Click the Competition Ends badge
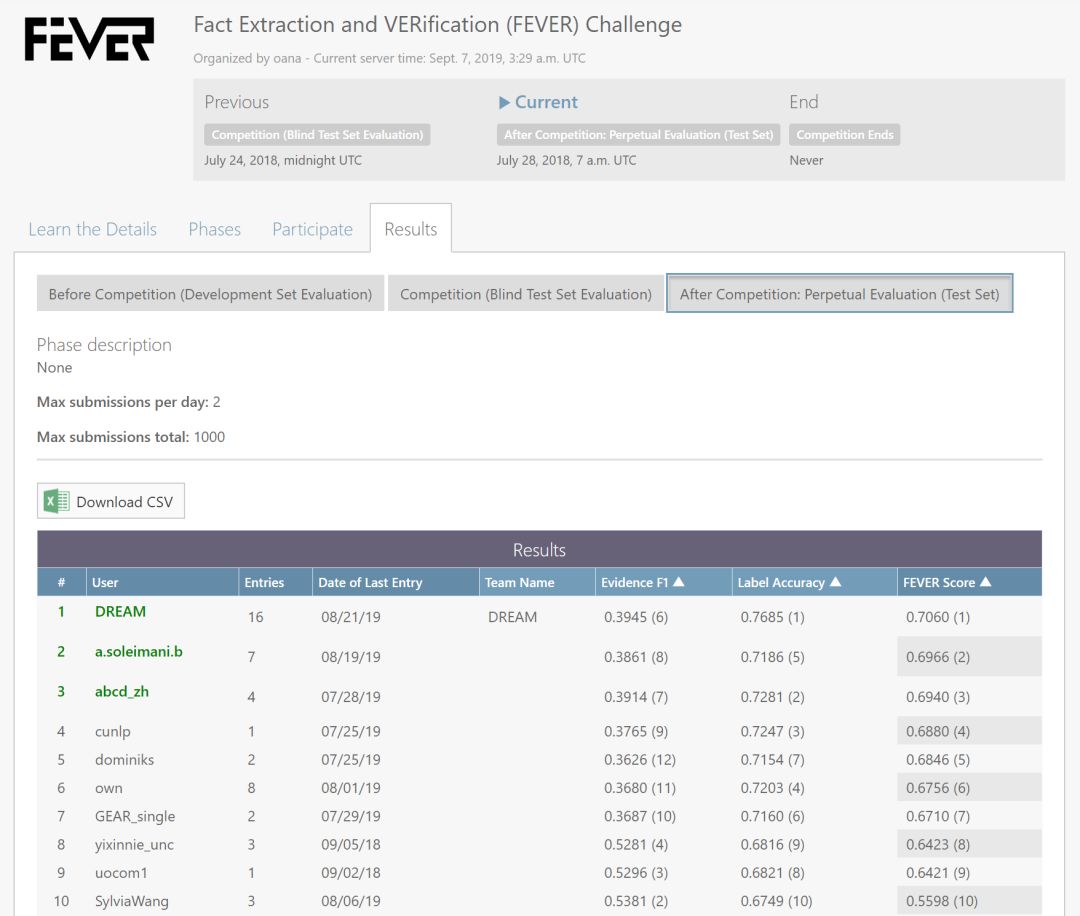Screen dimensions: 1080x916 point(844,135)
